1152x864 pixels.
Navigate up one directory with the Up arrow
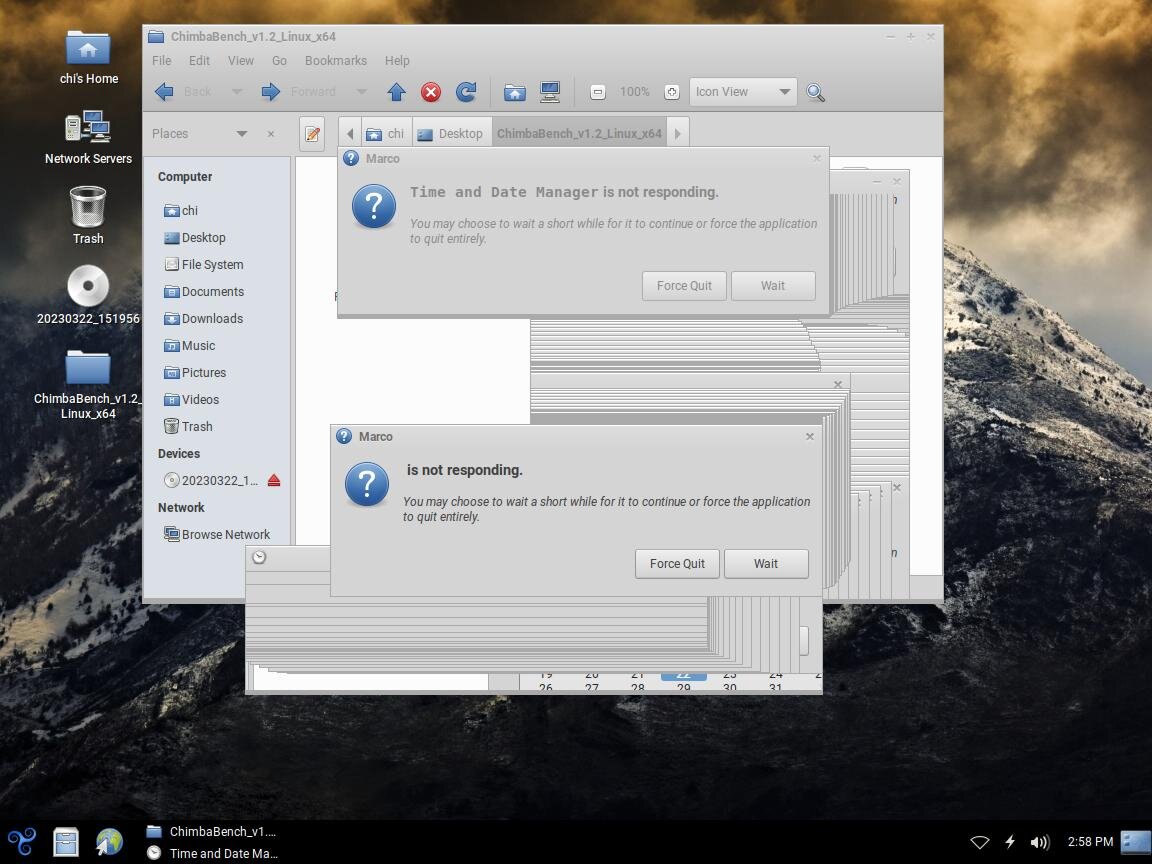[x=396, y=91]
